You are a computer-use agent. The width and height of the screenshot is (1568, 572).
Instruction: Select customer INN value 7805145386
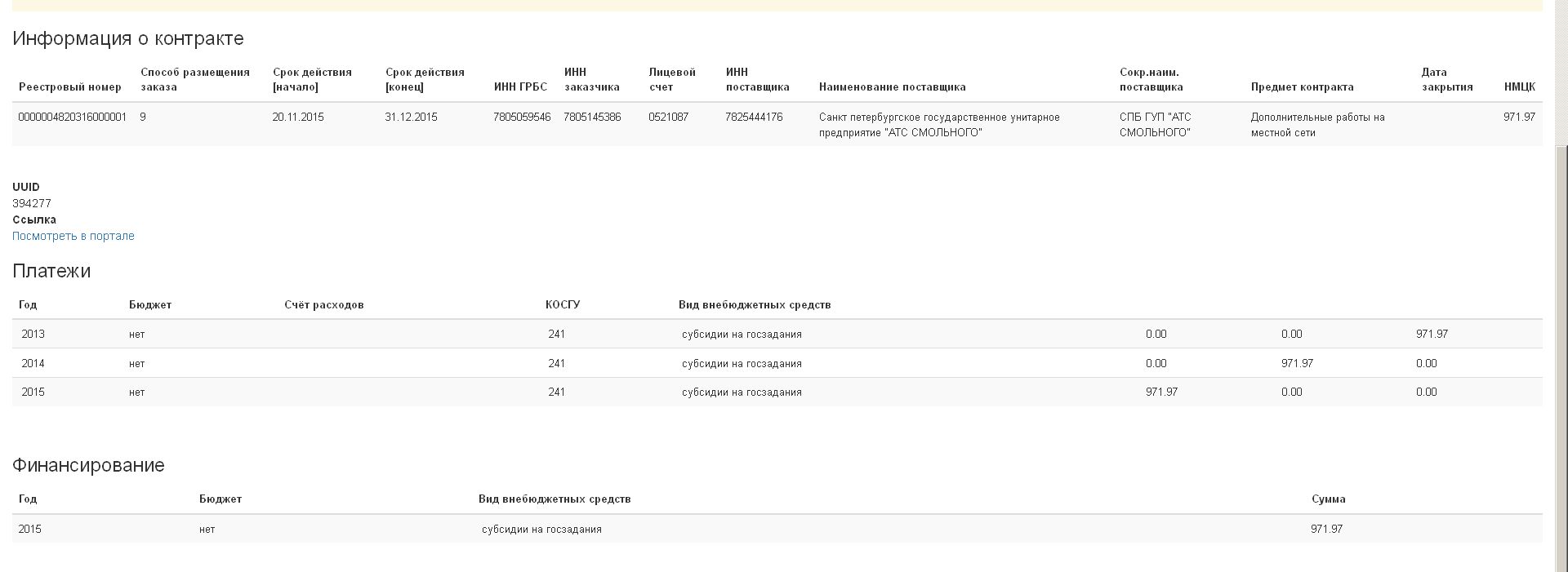tap(592, 118)
